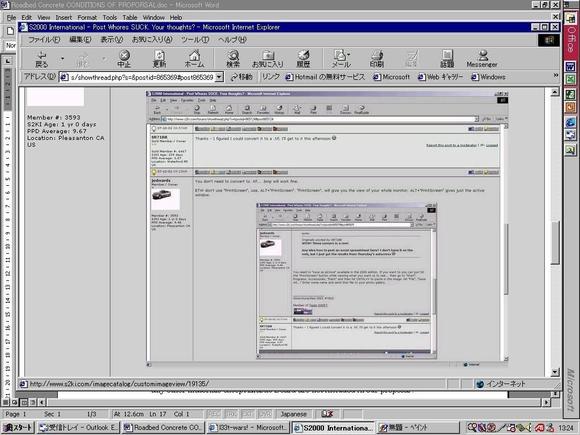Open the Search (検索) pane
Image resolution: width=580 pixels, height=435 pixels.
233,59
